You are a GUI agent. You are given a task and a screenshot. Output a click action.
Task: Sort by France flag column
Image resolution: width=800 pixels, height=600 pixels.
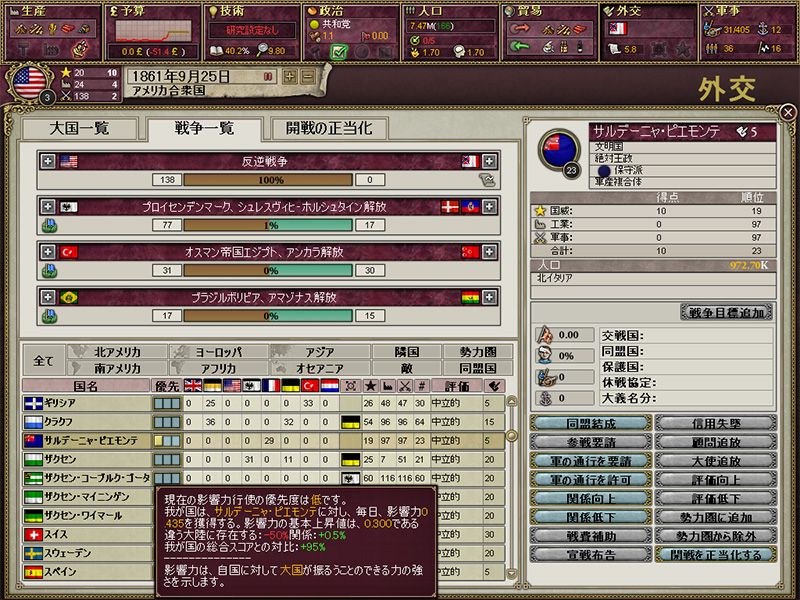[x=271, y=386]
